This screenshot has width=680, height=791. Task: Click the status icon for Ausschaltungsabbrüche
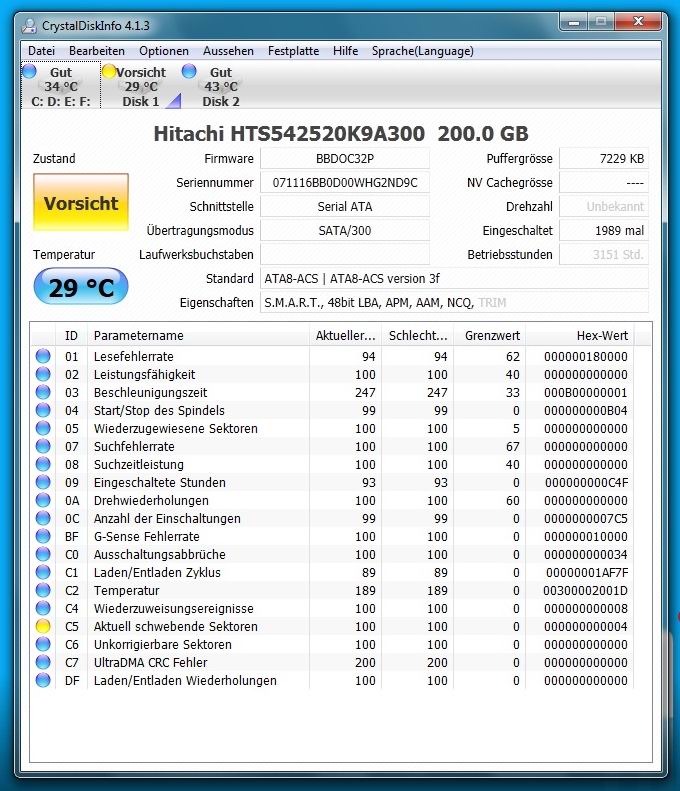tap(43, 554)
